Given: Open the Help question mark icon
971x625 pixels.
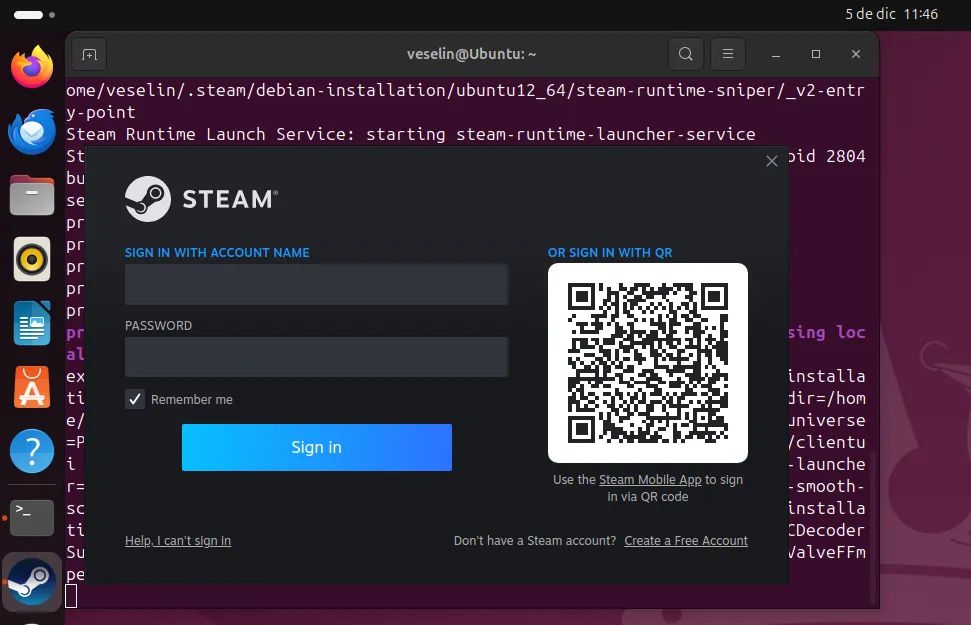Looking at the screenshot, I should point(32,451).
